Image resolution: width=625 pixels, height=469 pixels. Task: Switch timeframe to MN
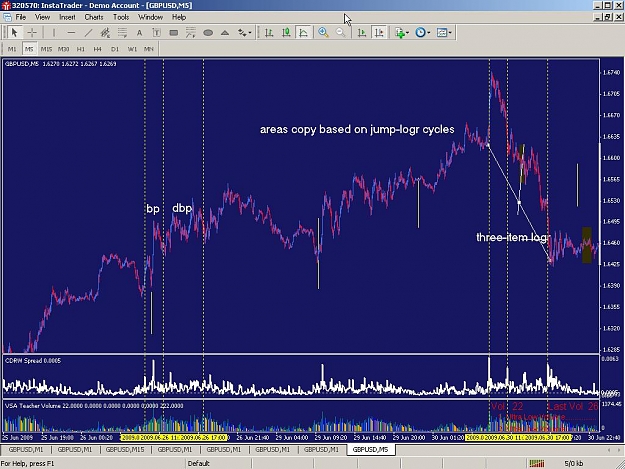pos(149,49)
